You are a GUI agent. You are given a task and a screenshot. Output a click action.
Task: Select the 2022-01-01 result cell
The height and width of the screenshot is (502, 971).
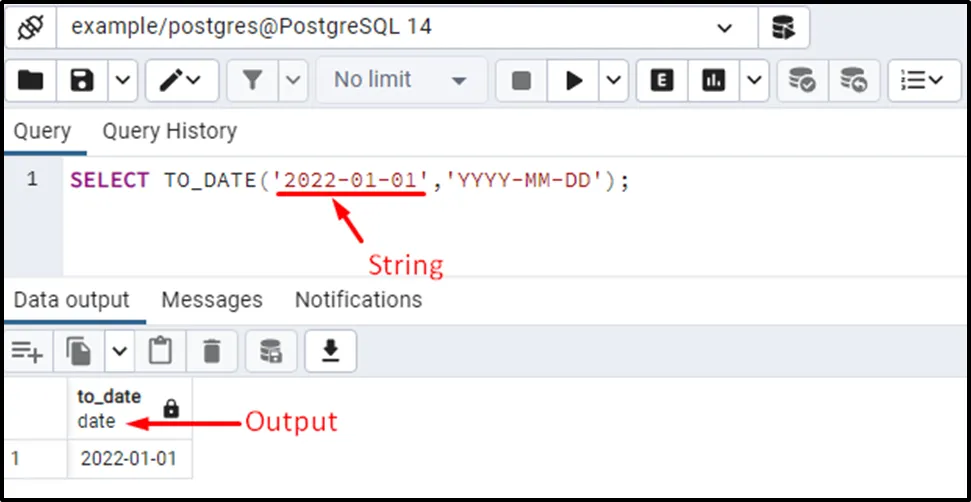(129, 459)
